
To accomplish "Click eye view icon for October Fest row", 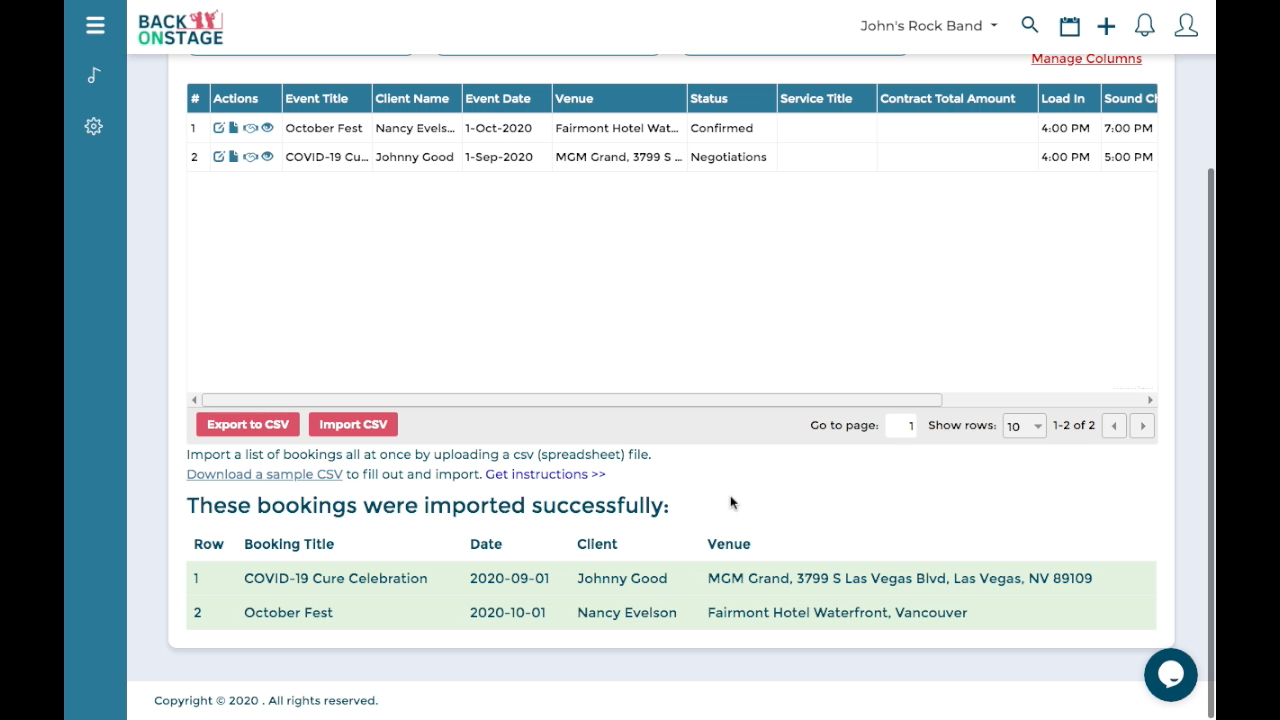I will coord(267,128).
